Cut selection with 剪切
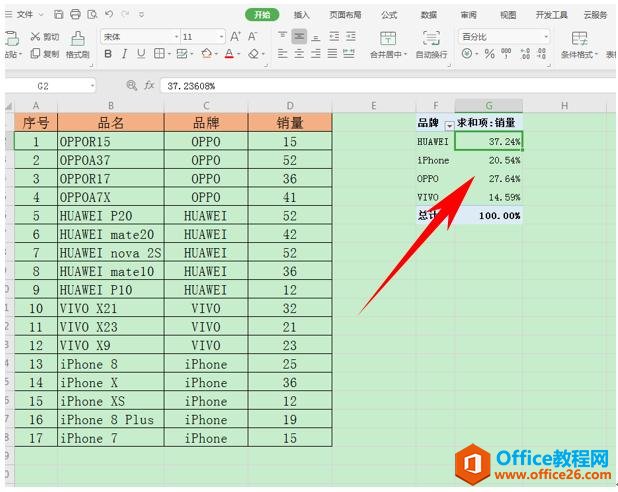The width and height of the screenshot is (618, 492). pyautogui.click(x=45, y=37)
